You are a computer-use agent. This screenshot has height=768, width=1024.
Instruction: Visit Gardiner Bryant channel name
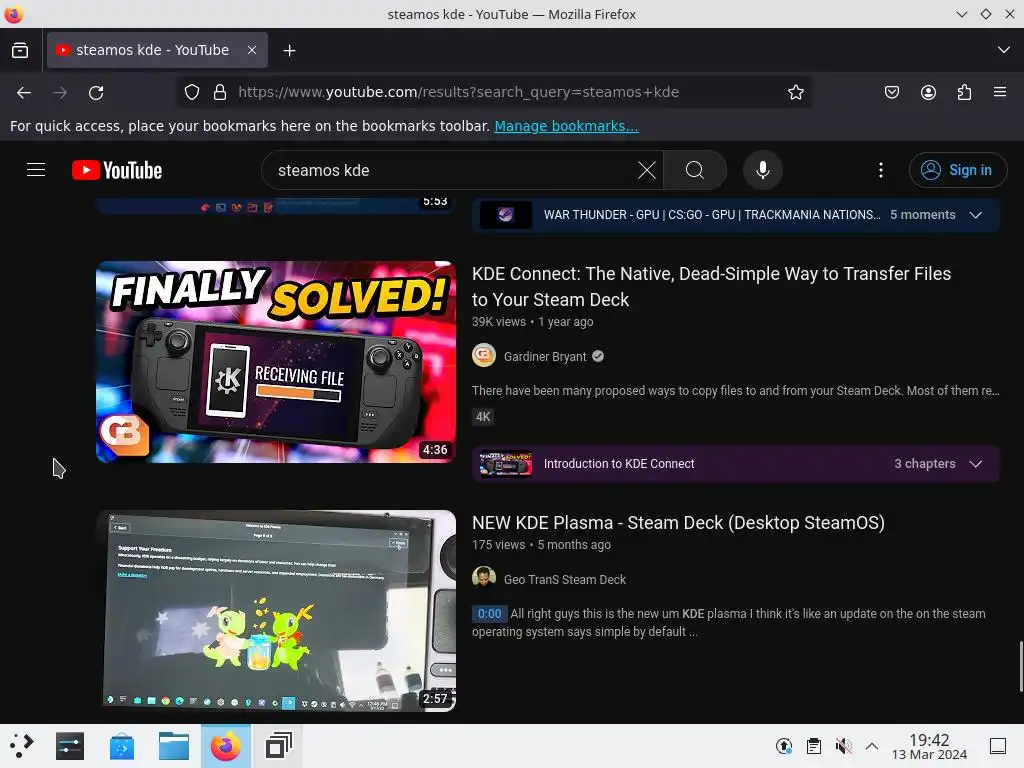[x=545, y=357]
